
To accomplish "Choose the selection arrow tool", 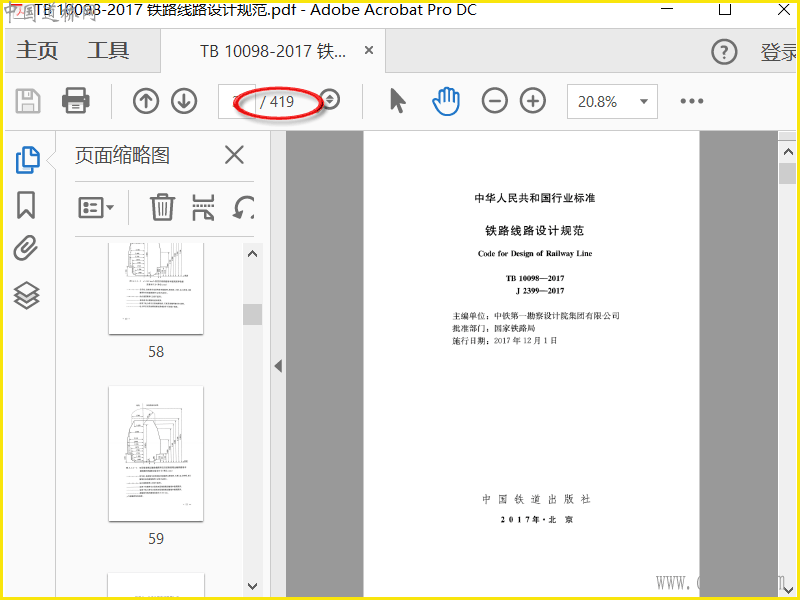I will click(397, 101).
